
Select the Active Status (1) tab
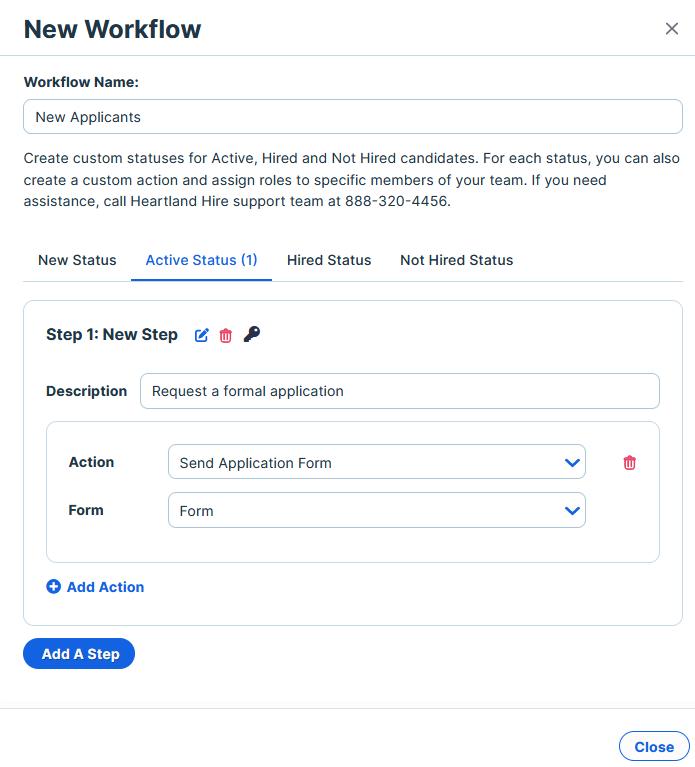(x=202, y=260)
